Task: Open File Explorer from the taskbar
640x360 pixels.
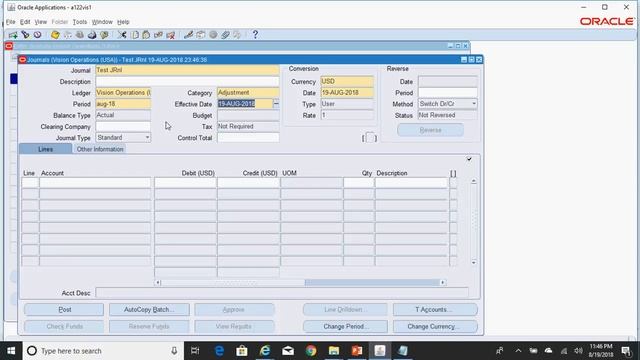Action: point(334,351)
